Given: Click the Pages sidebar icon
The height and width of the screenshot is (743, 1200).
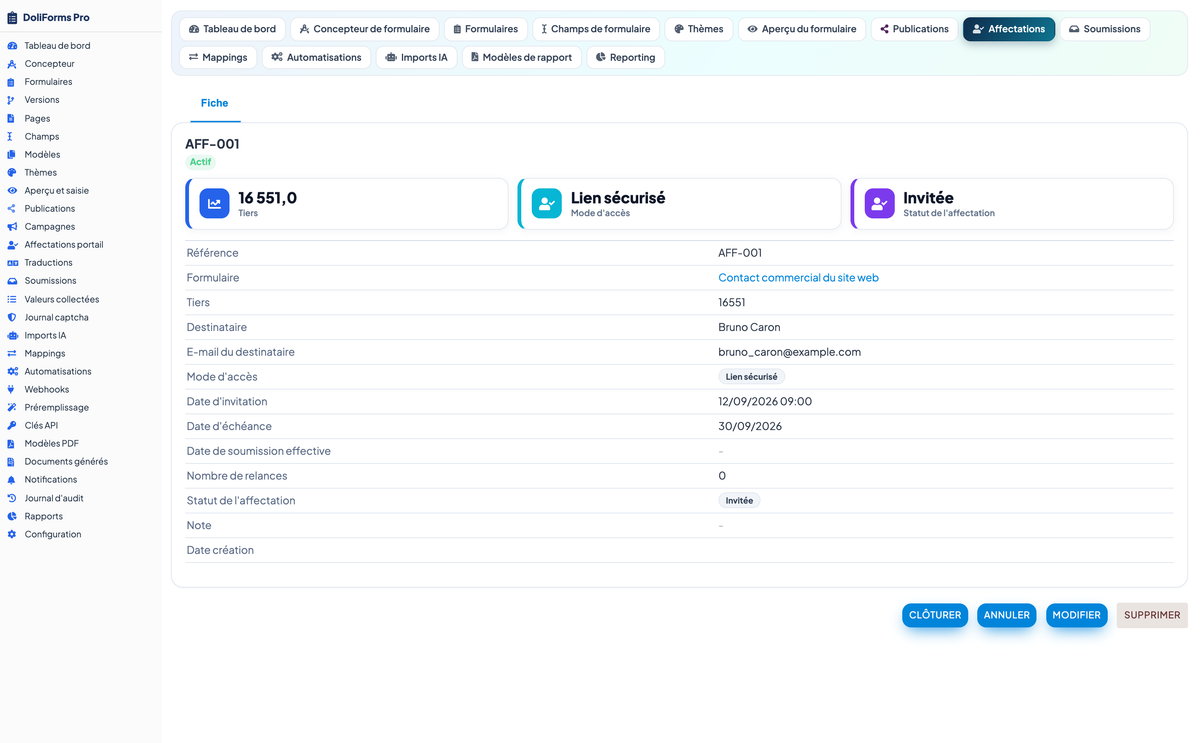Looking at the screenshot, I should [x=12, y=118].
